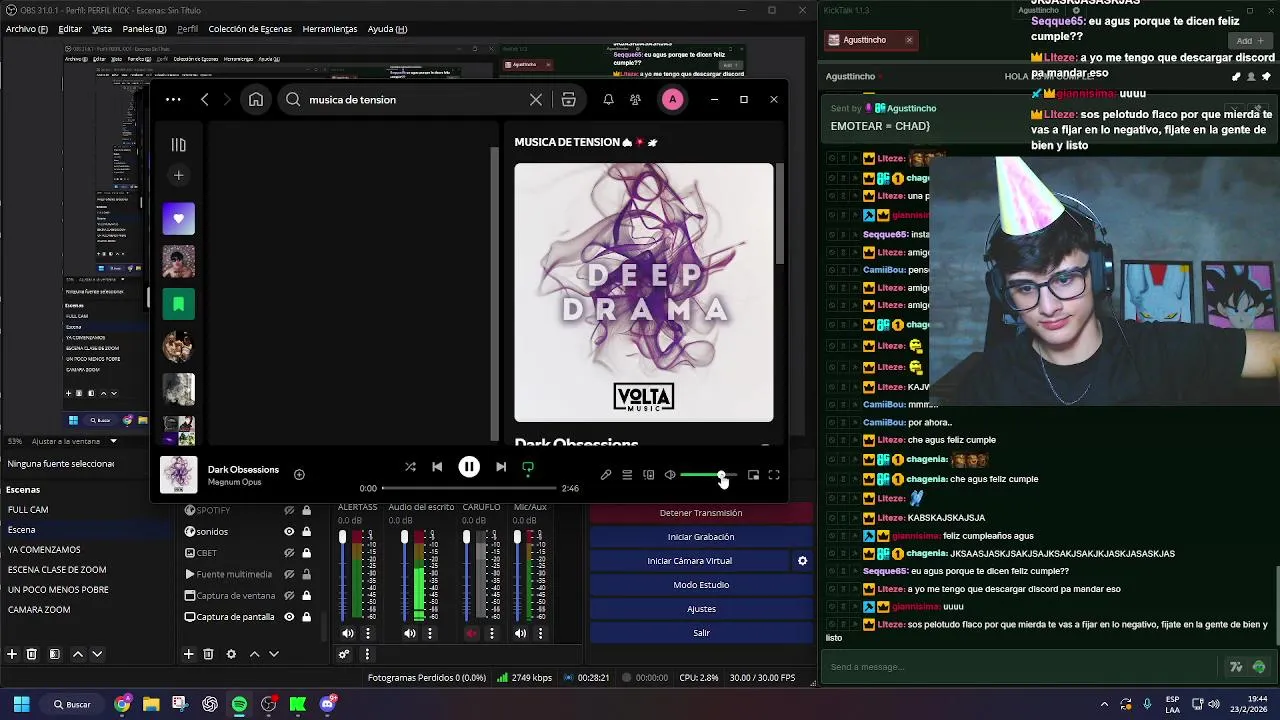Skip to next track
This screenshot has width=1280, height=720.
[501, 467]
